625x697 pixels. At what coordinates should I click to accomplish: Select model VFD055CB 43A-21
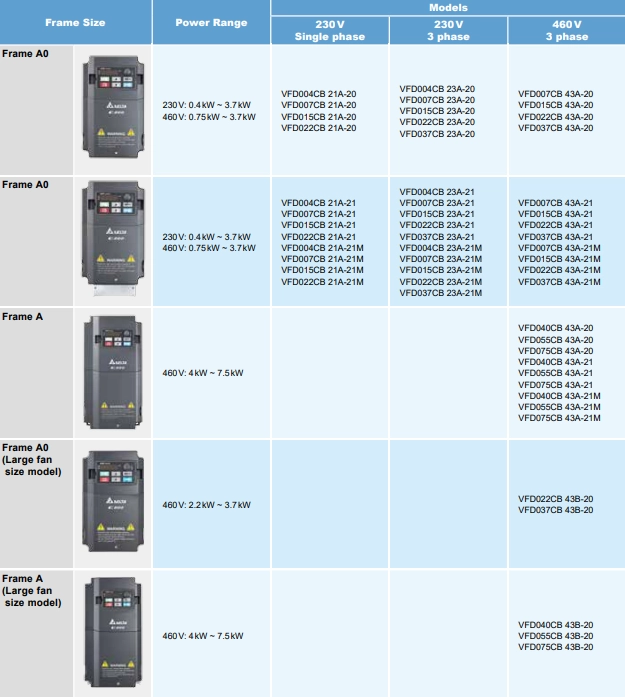[x=555, y=373]
